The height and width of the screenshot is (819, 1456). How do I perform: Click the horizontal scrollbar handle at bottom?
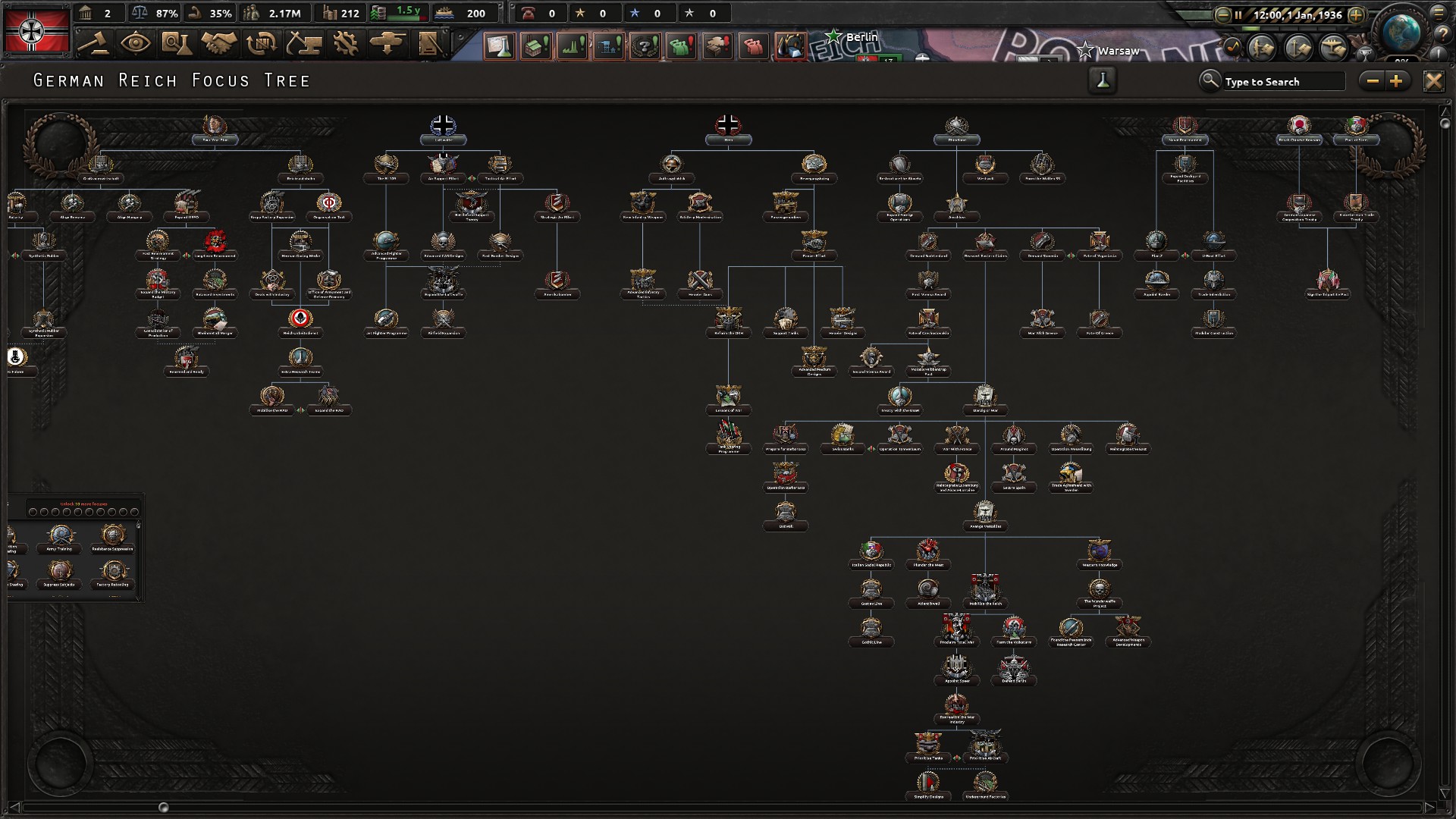pyautogui.click(x=163, y=807)
